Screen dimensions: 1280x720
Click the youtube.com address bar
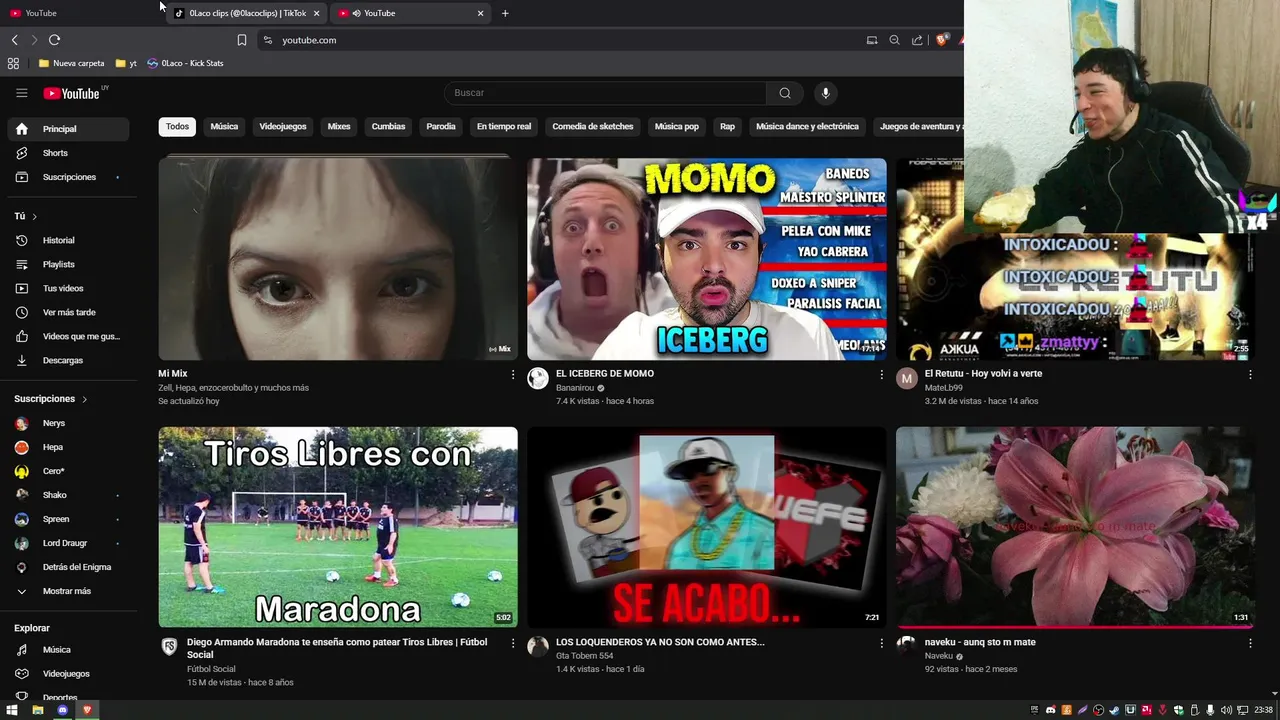coord(560,40)
